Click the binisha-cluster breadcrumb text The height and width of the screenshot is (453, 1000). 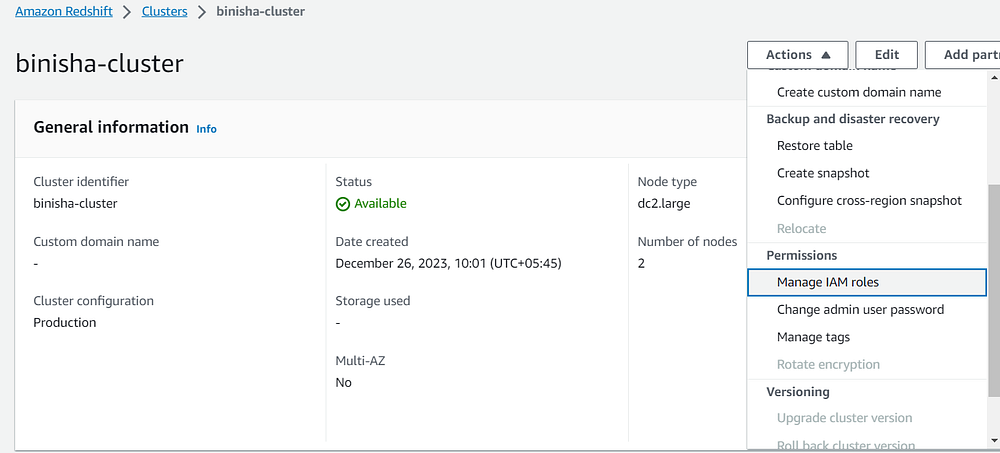click(260, 12)
